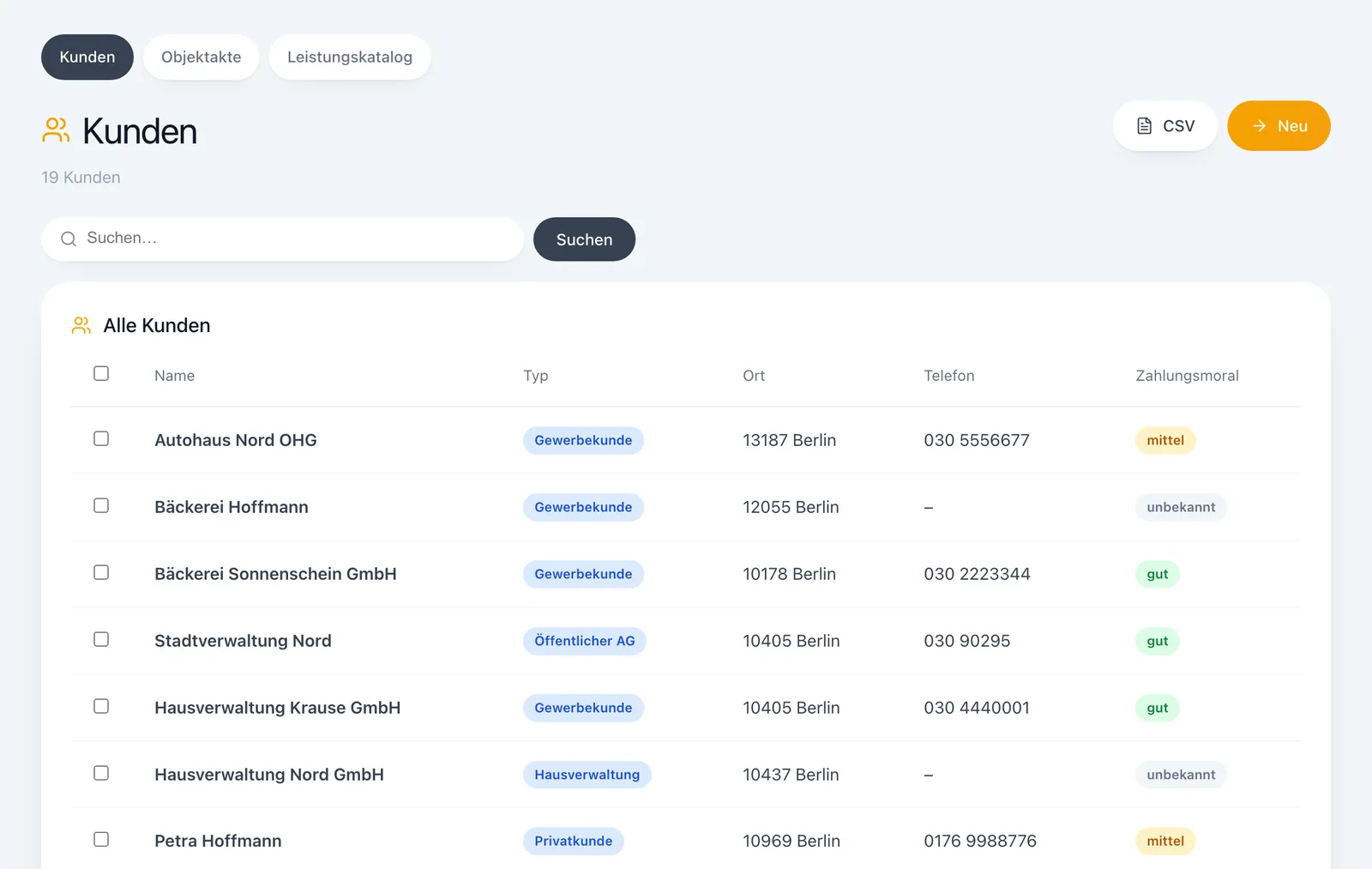
Task: Click the unbekannt badge for Bäckerei Hoffmann
Action: tap(1181, 507)
